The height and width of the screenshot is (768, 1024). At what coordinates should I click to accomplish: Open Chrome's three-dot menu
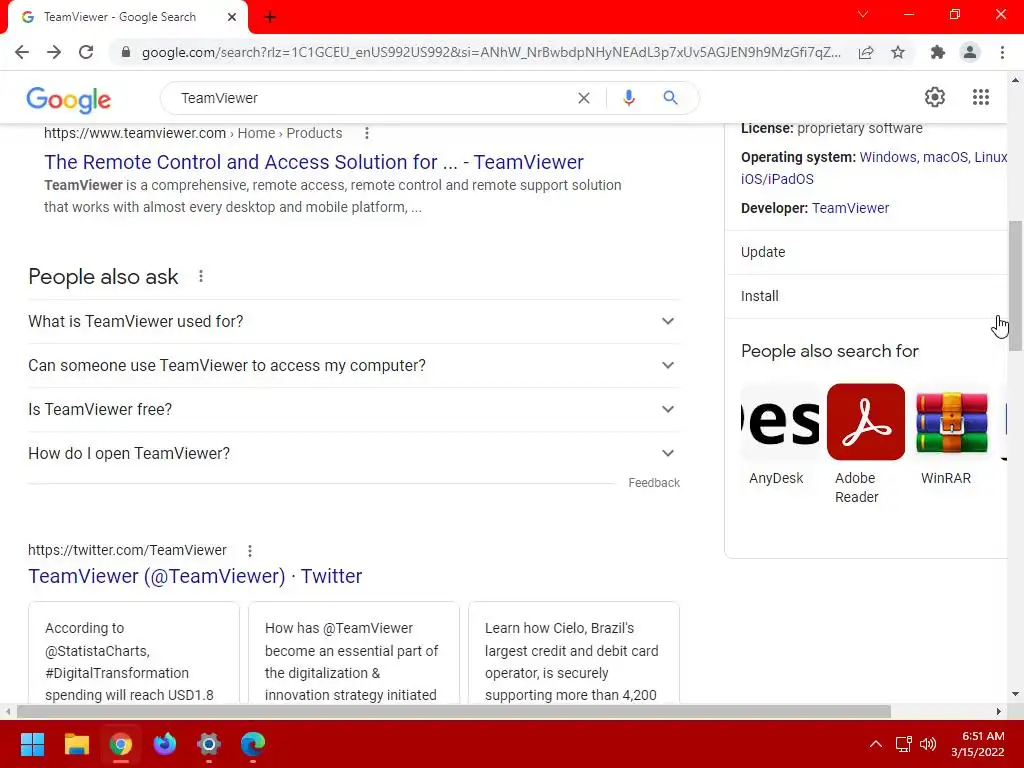[x=1002, y=52]
